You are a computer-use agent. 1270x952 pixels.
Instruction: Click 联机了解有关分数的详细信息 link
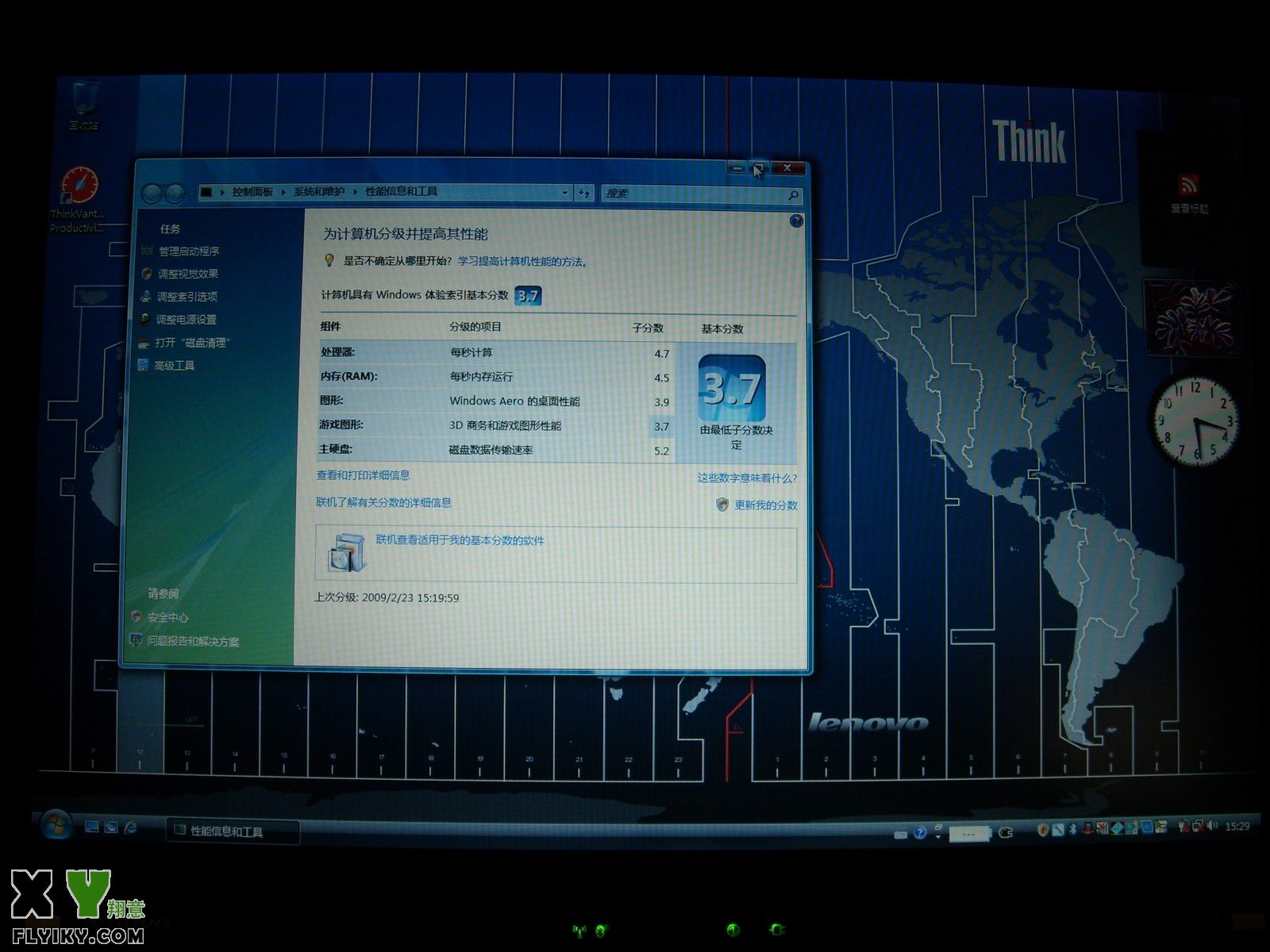[x=383, y=502]
